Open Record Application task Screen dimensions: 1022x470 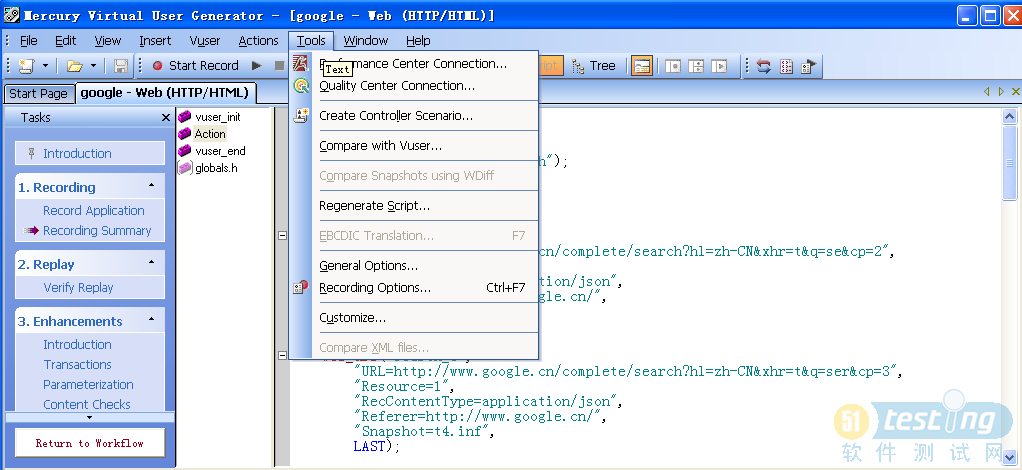coord(94,211)
